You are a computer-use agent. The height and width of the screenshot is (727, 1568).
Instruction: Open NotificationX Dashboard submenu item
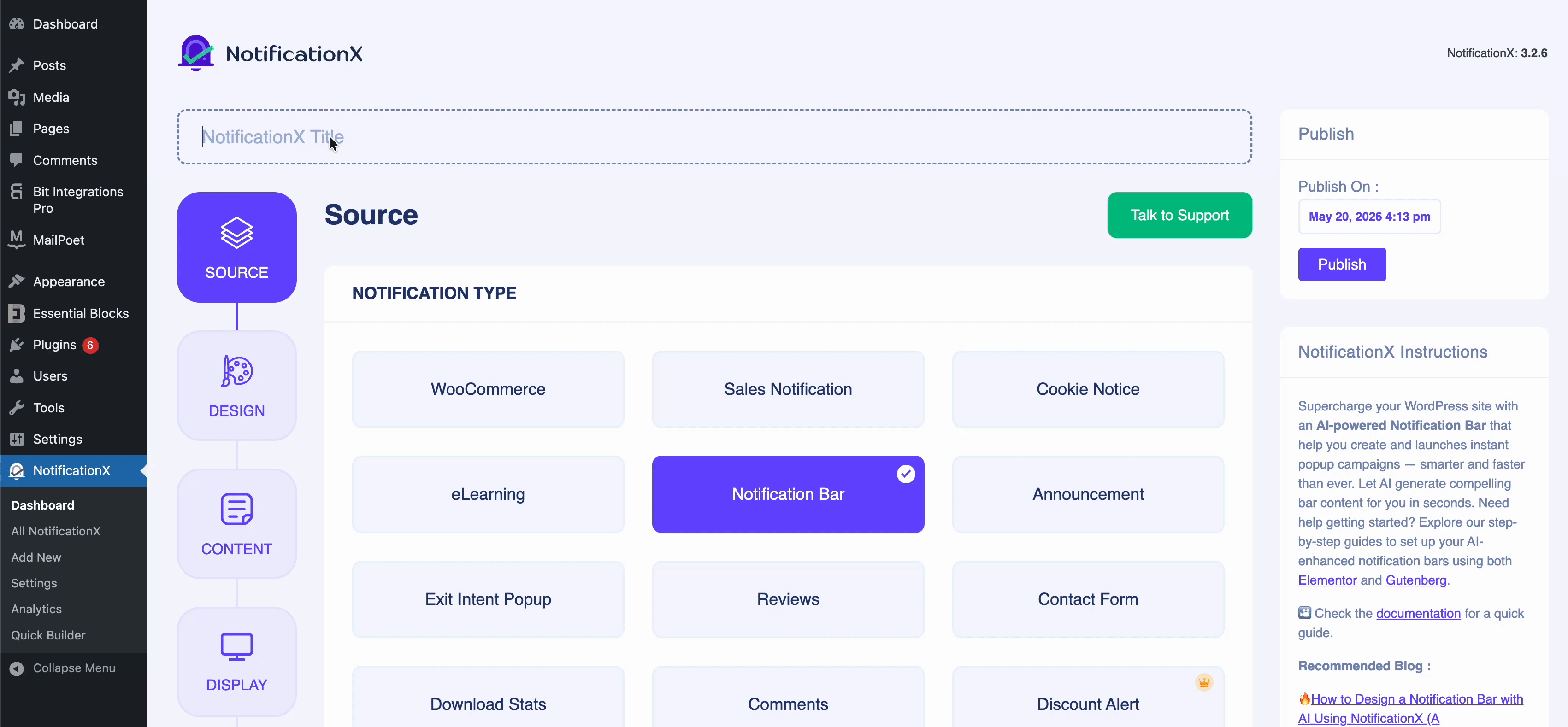(x=42, y=505)
